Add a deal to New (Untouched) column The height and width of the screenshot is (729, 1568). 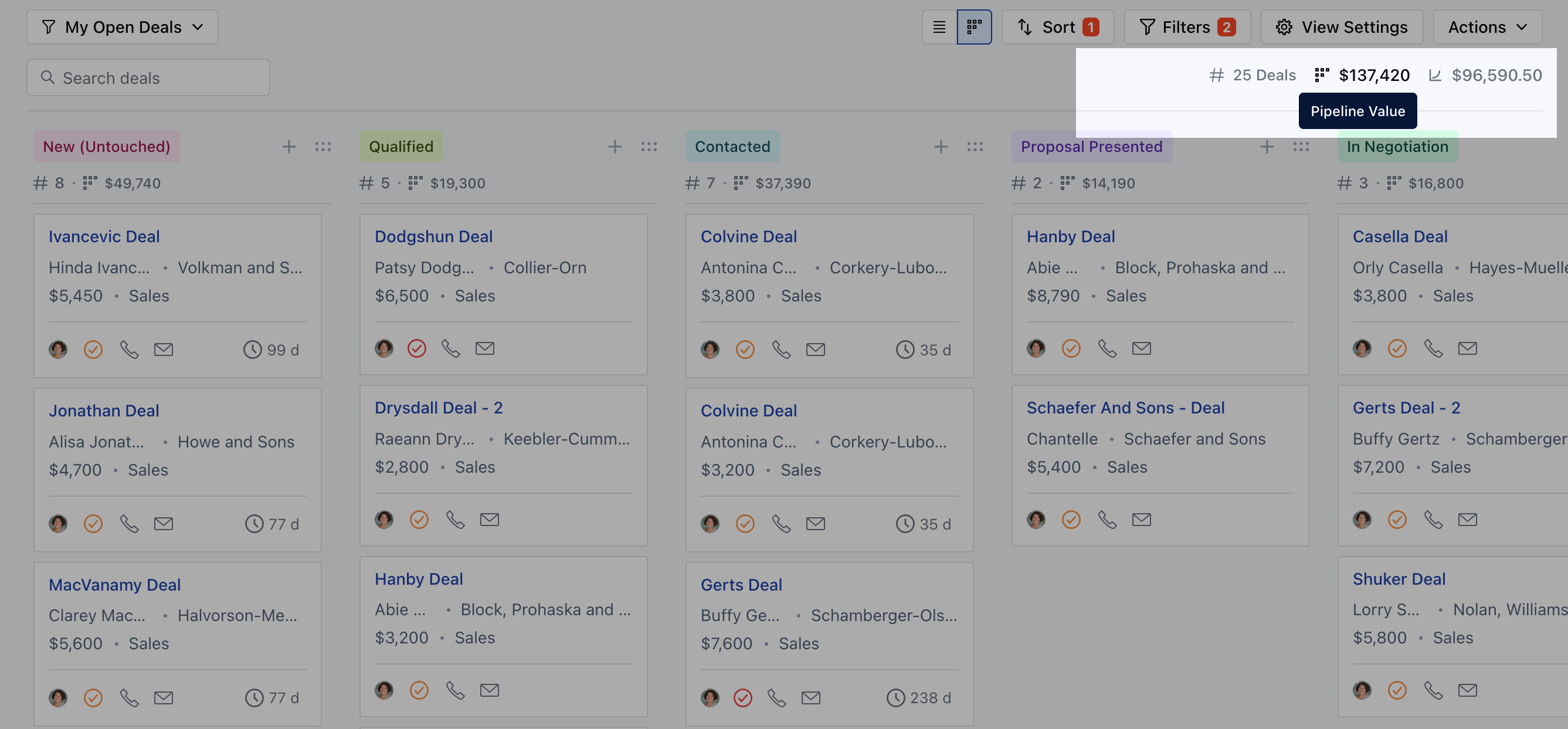pyautogui.click(x=289, y=147)
